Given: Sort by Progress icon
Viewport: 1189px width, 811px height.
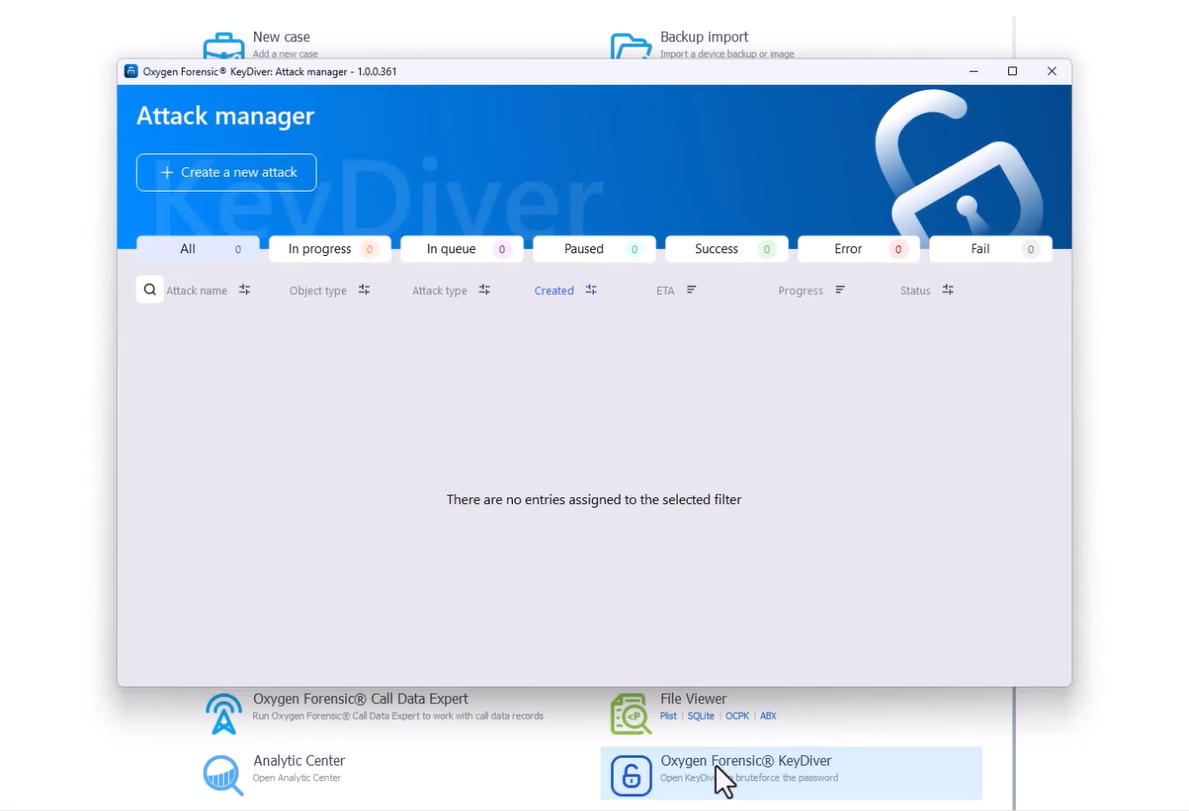Looking at the screenshot, I should coord(840,290).
